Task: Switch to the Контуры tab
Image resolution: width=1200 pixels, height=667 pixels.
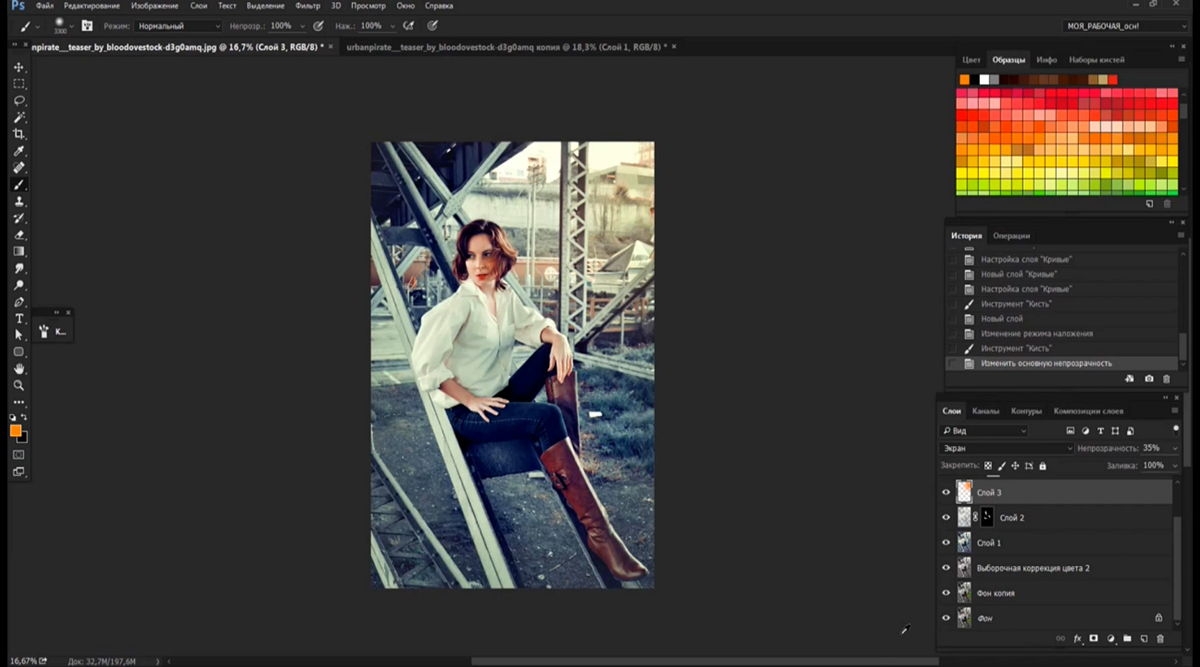Action: (1026, 411)
